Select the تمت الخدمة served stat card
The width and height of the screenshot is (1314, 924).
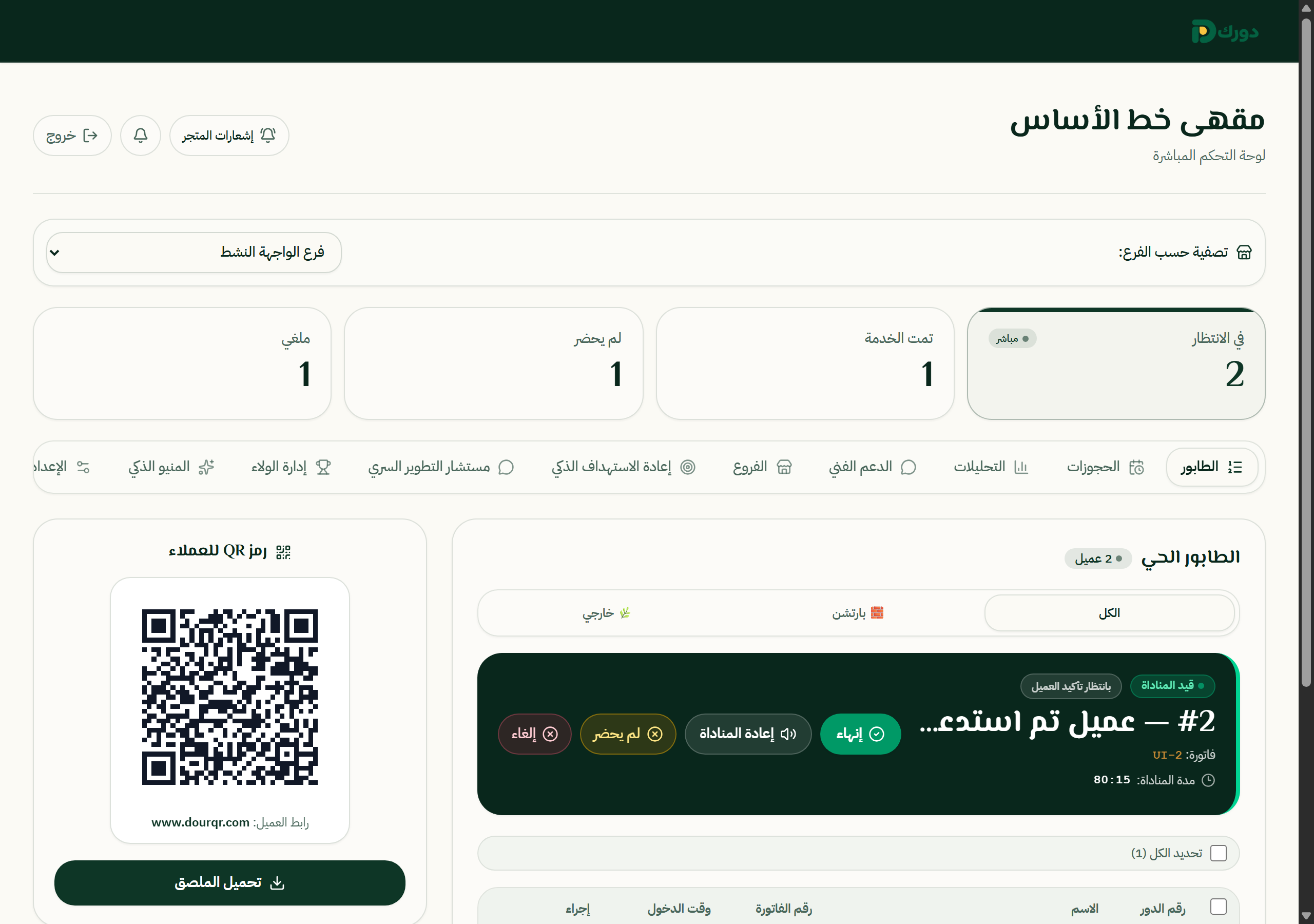(805, 364)
